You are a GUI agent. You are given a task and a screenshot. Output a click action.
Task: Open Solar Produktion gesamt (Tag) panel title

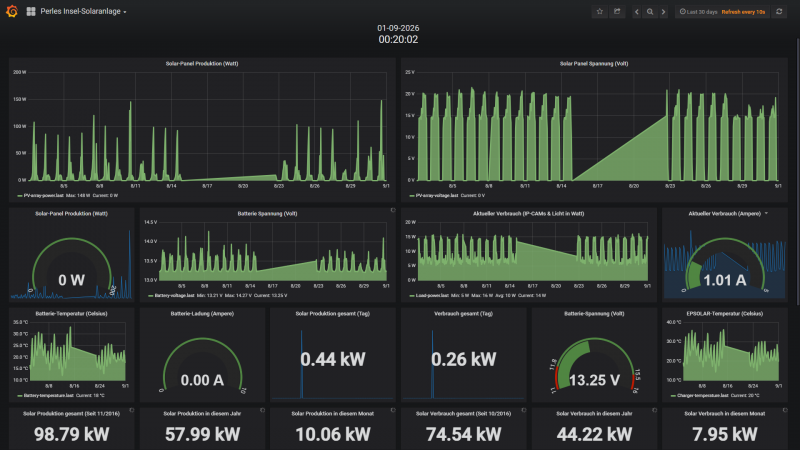point(333,314)
